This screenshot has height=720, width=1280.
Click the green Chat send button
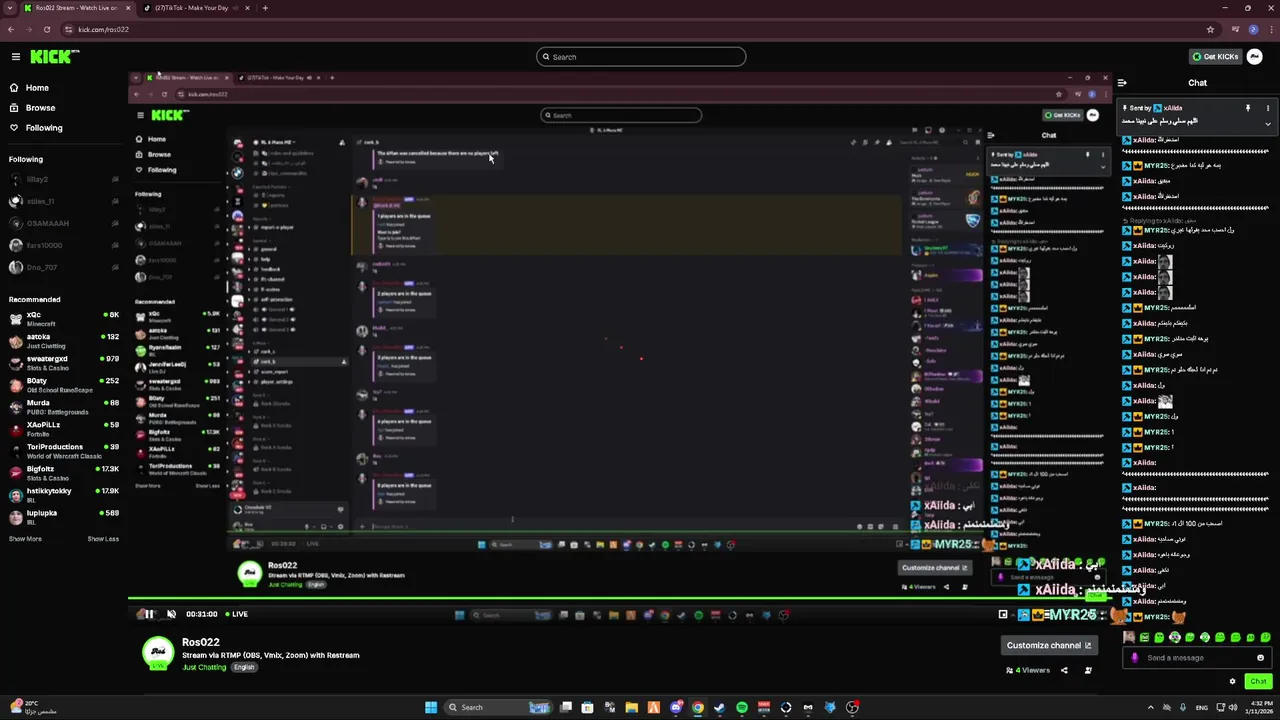coord(1259,682)
